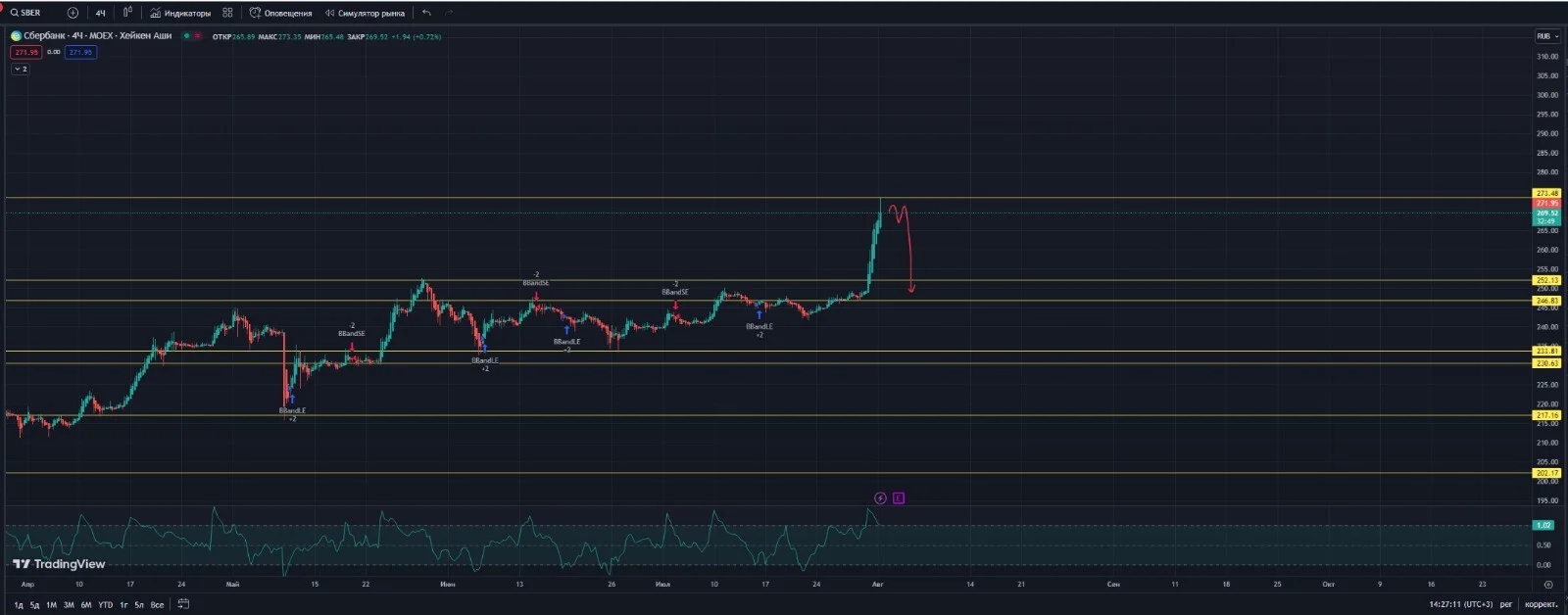Select the 5д date range
1568x615 pixels.
tap(34, 605)
